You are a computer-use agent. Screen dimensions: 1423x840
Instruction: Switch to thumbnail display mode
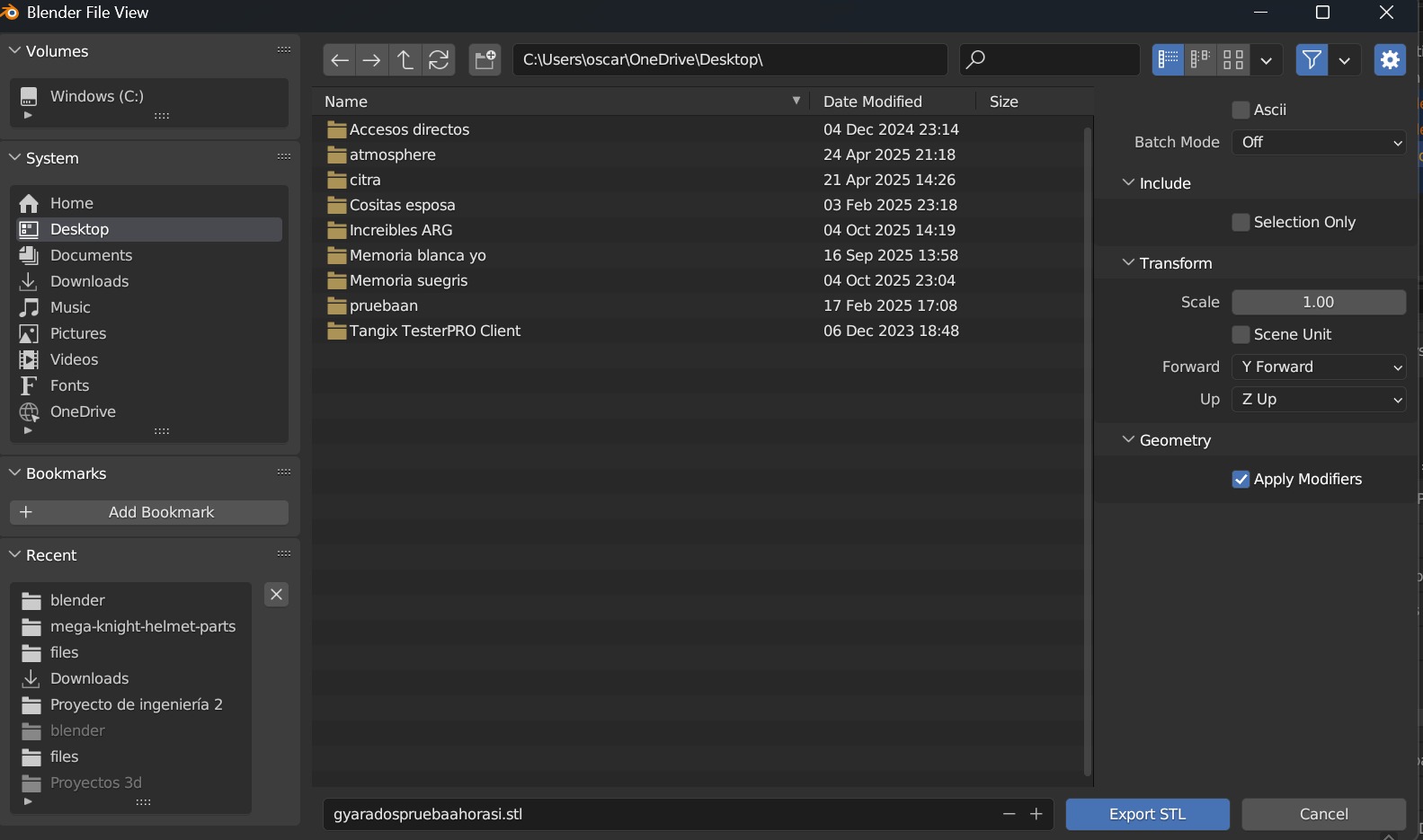1233,59
